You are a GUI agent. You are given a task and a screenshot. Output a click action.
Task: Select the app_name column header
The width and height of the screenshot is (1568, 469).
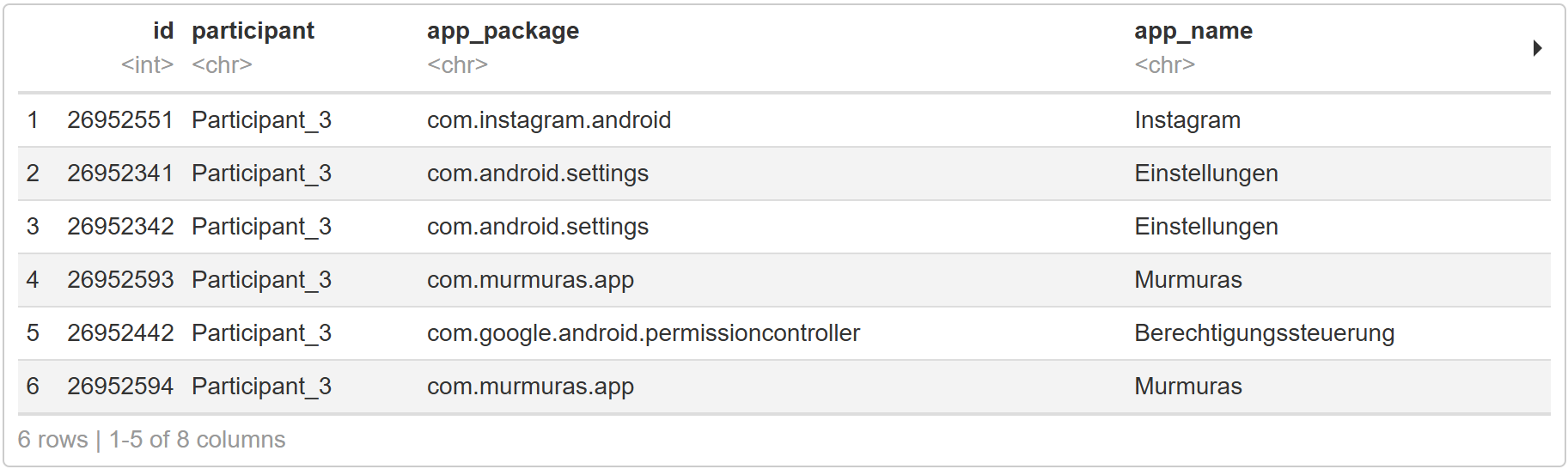(x=1193, y=31)
